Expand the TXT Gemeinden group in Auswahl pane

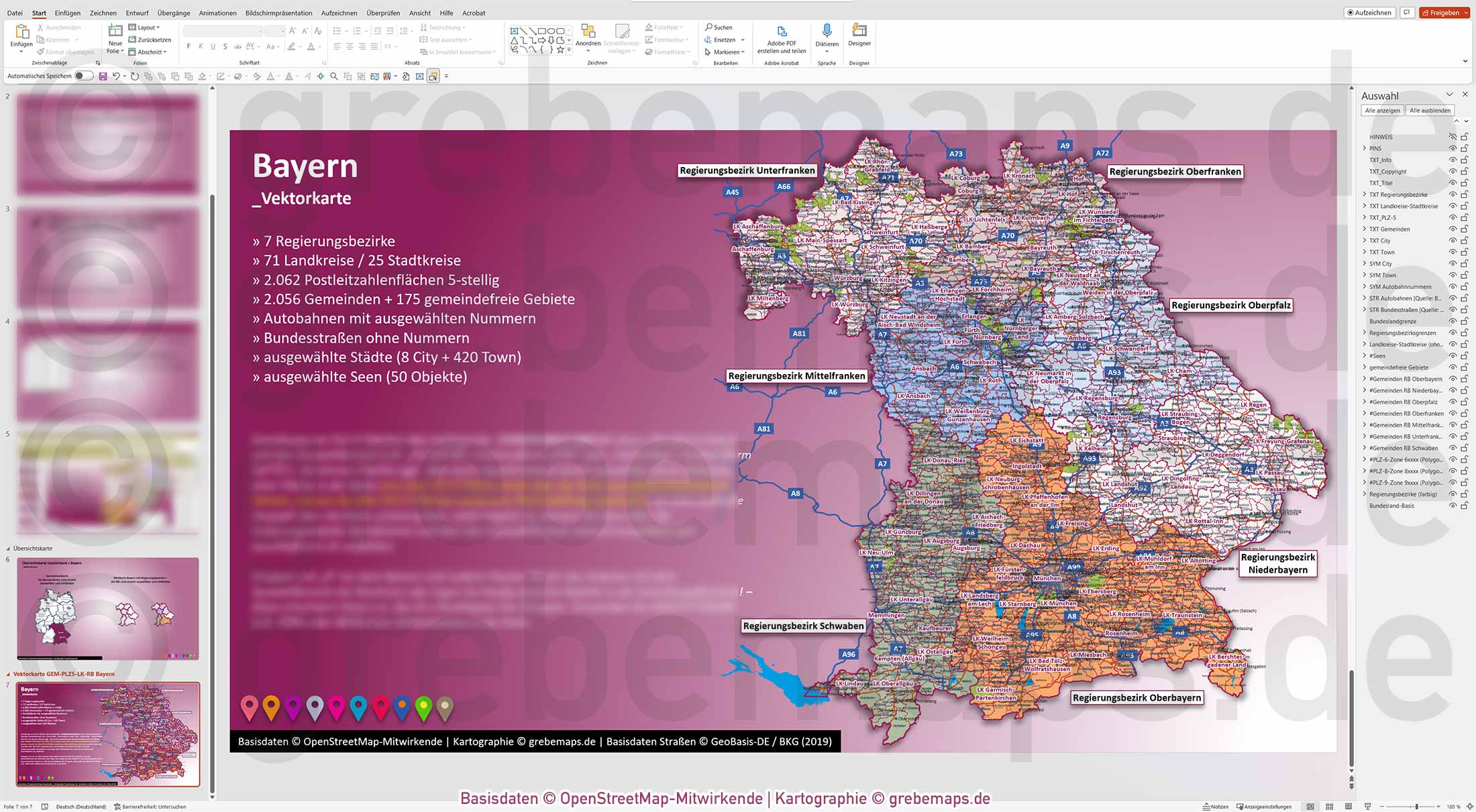[1365, 229]
